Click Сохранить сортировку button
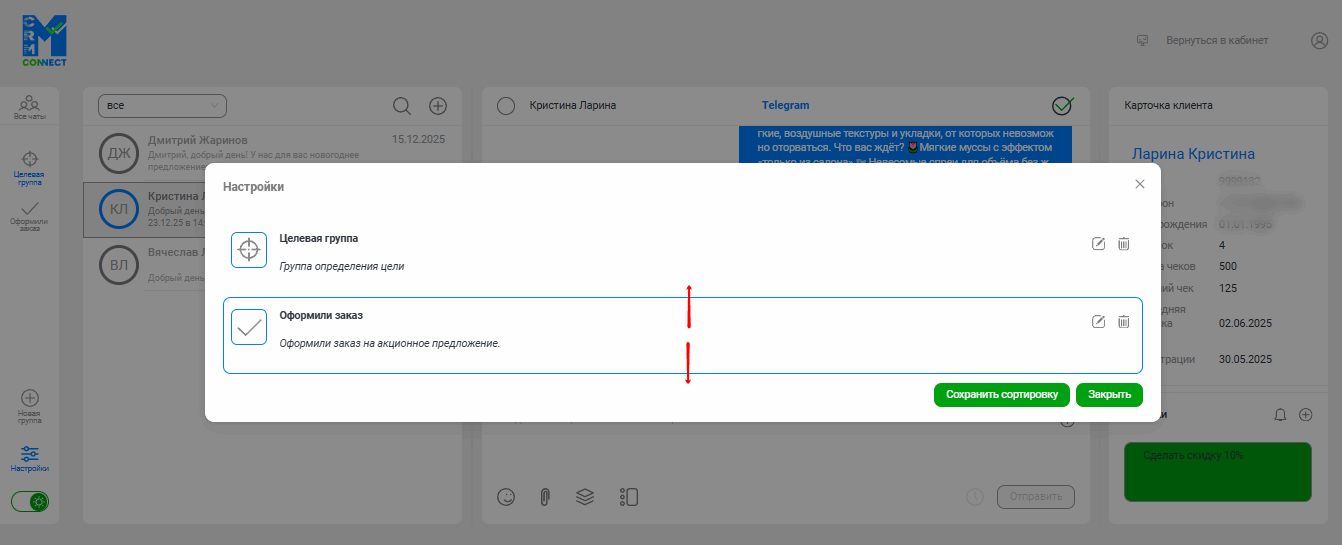Viewport: 1342px width, 545px height. (x=1002, y=395)
